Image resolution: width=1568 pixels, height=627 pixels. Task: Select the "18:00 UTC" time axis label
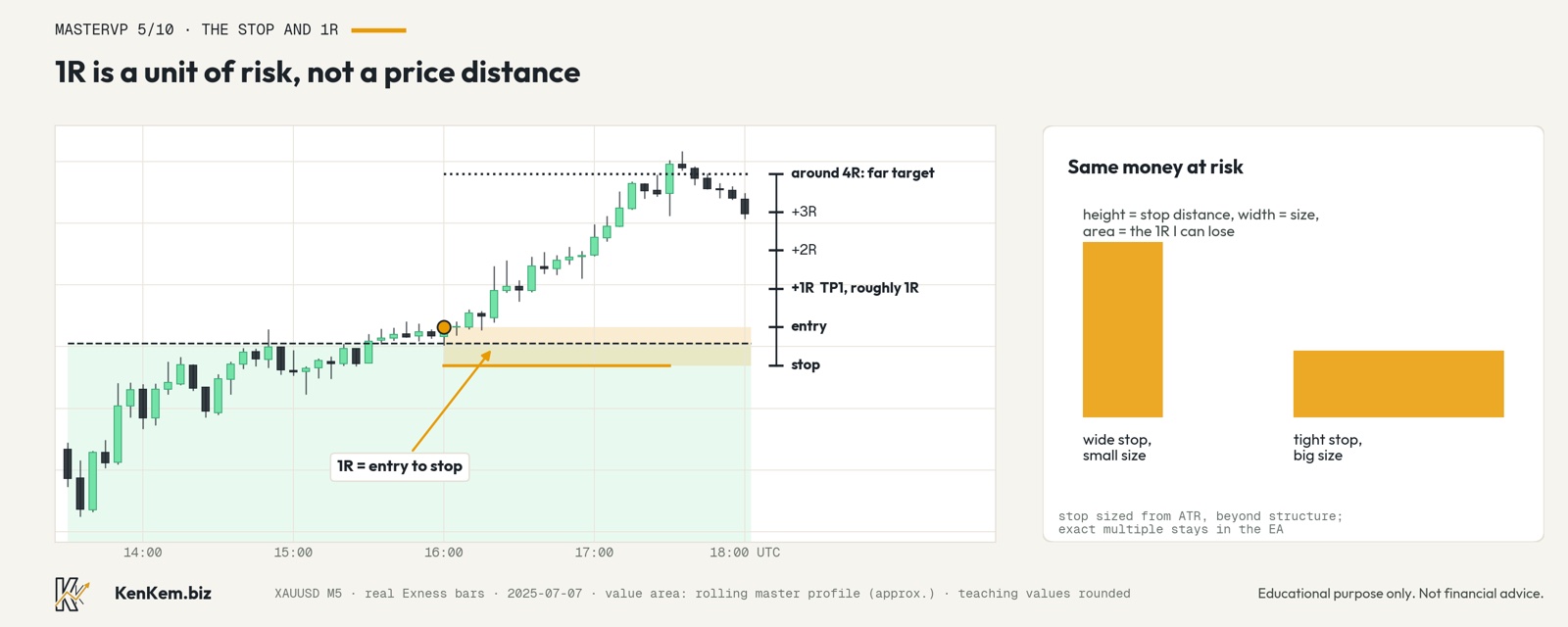coord(745,553)
